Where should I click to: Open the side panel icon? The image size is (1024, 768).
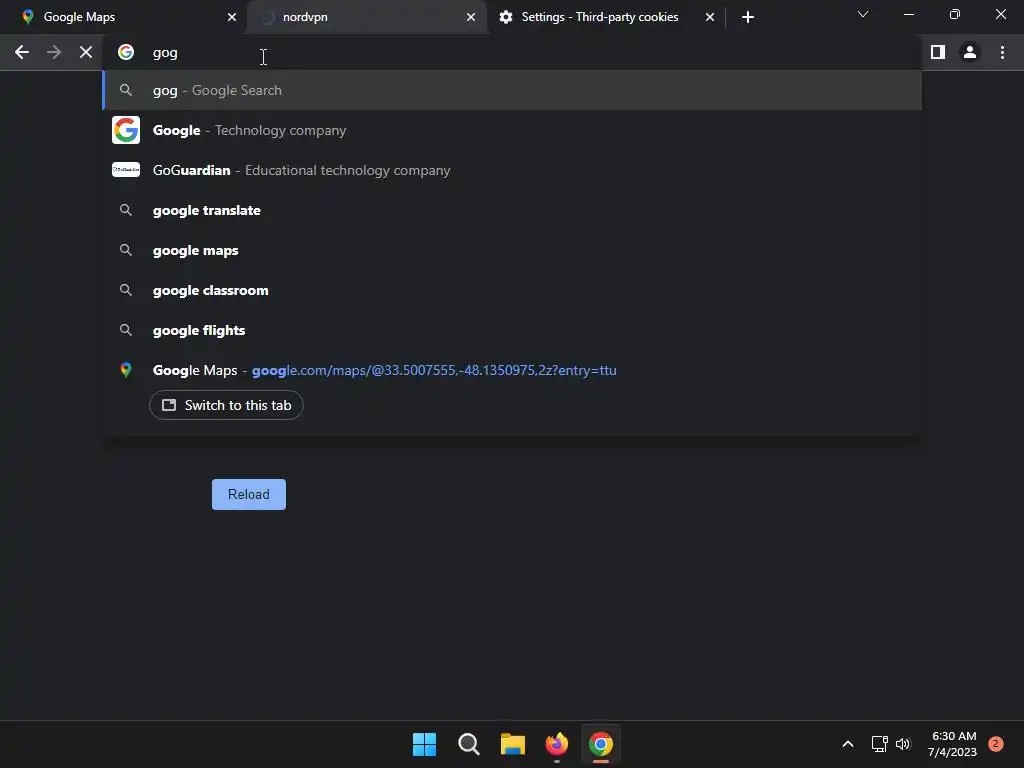pyautogui.click(x=938, y=52)
